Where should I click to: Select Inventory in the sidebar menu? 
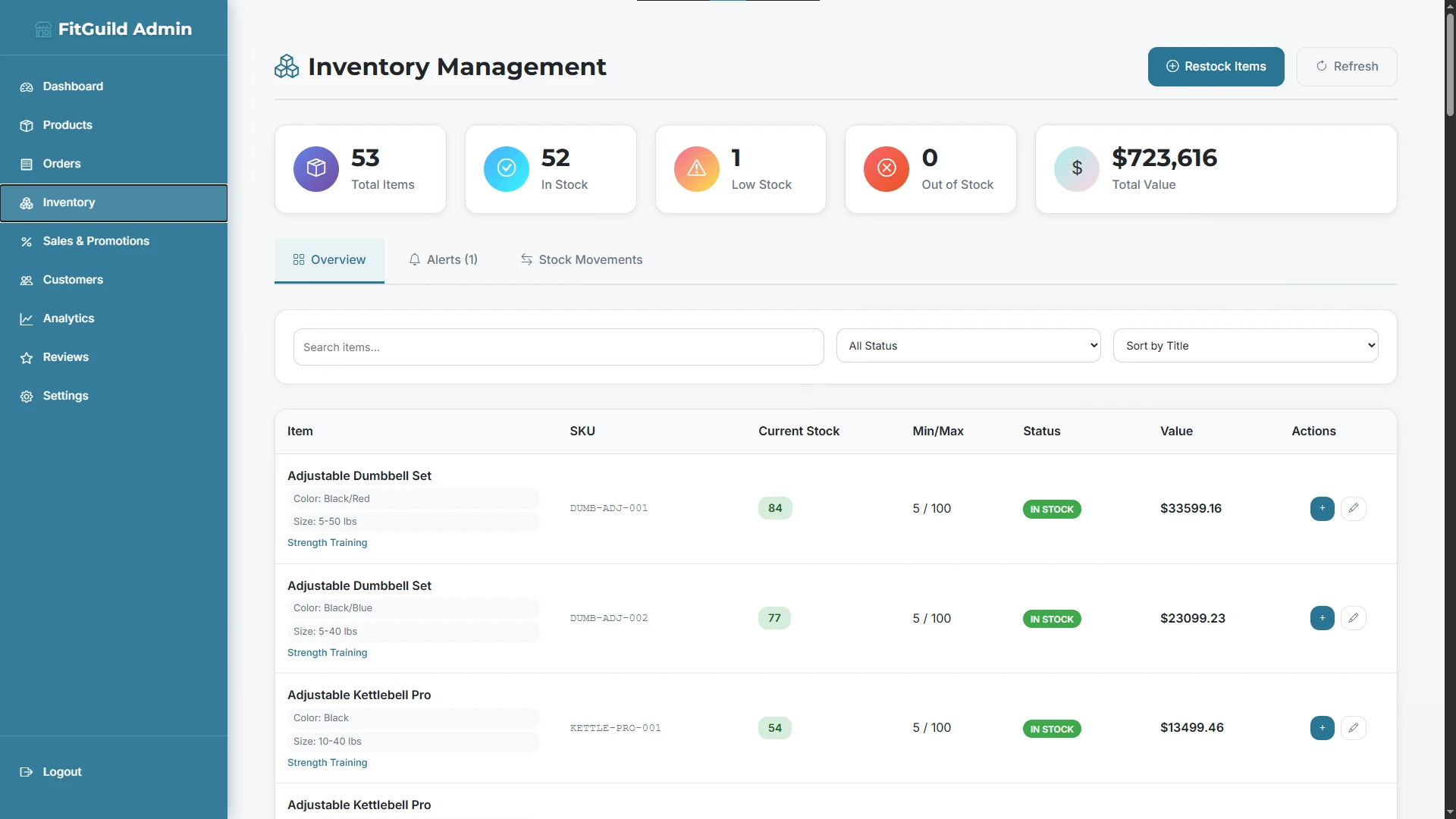(x=114, y=203)
